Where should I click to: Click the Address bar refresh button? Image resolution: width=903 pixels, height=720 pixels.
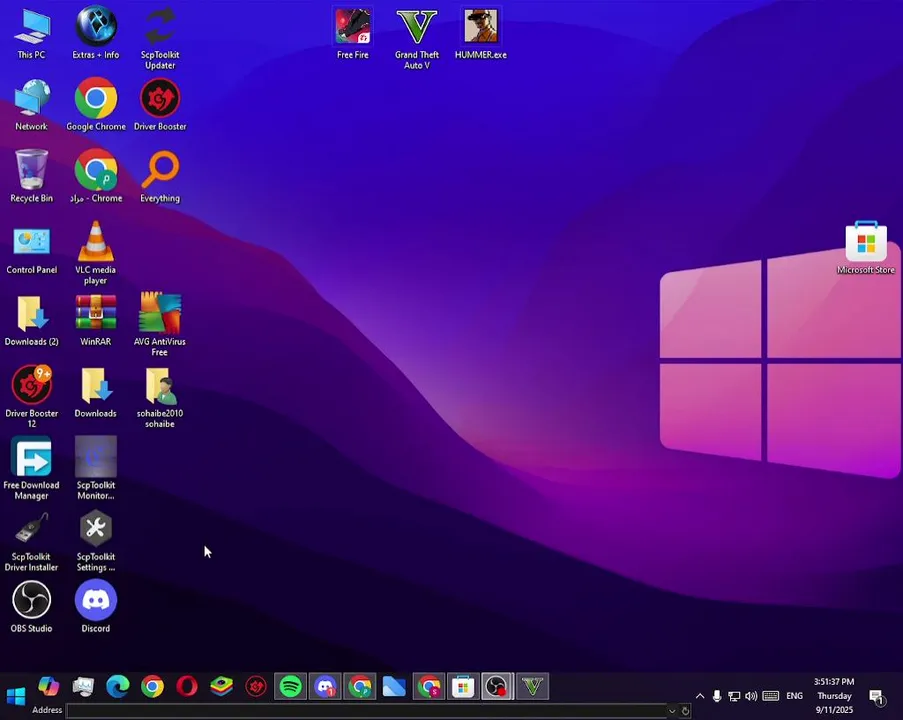(x=685, y=711)
